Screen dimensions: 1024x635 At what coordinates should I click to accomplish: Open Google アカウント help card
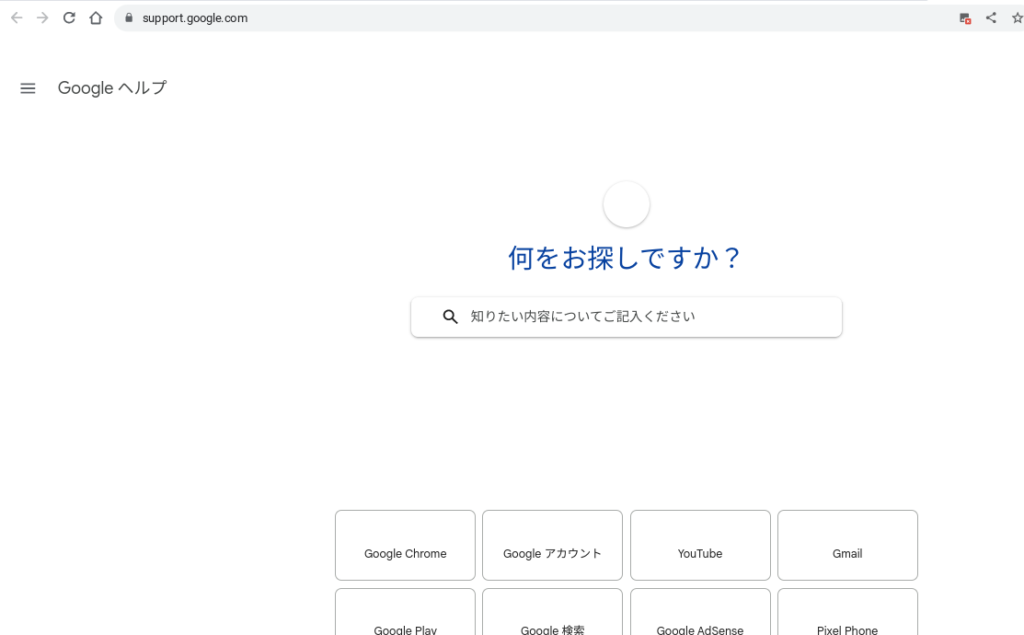552,545
